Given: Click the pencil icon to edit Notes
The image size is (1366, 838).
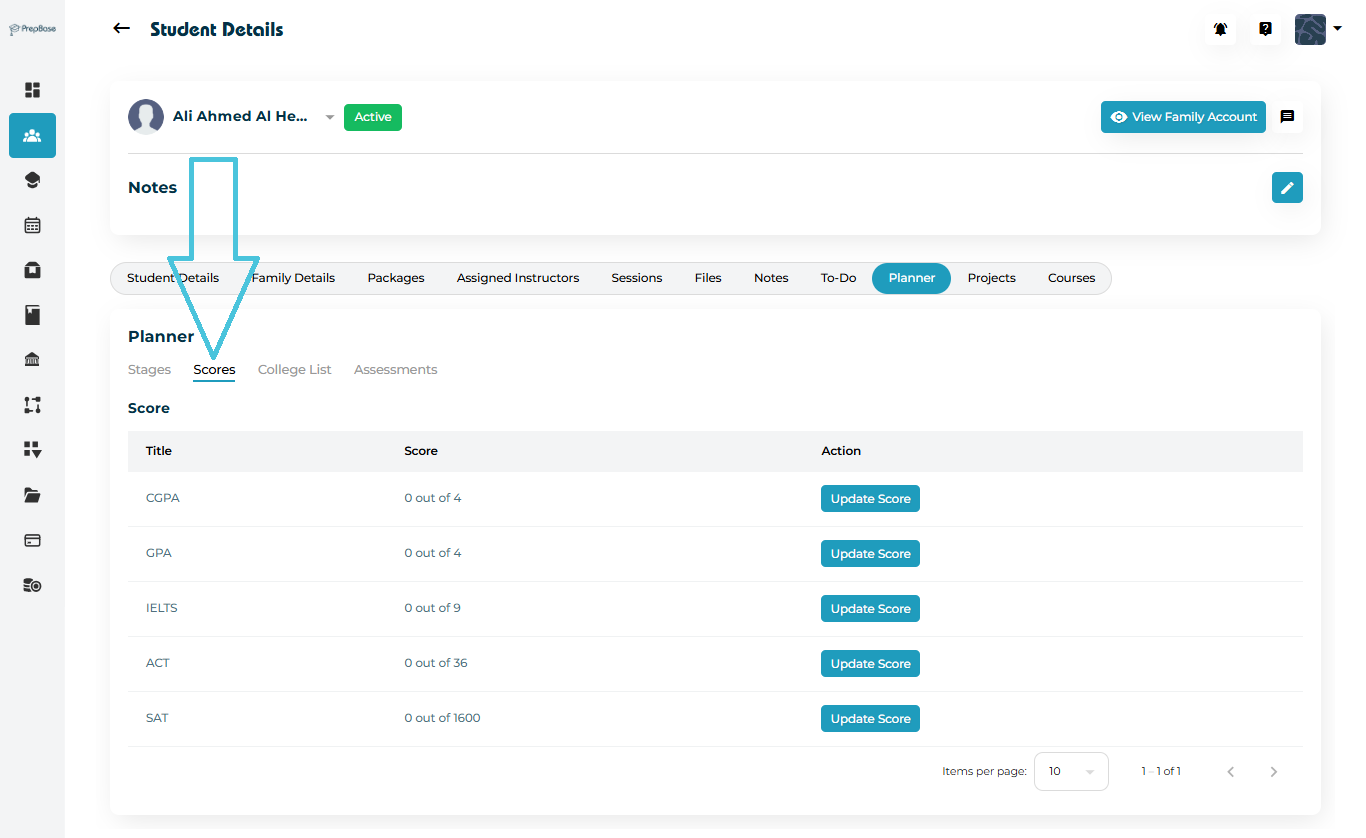Looking at the screenshot, I should pos(1287,188).
